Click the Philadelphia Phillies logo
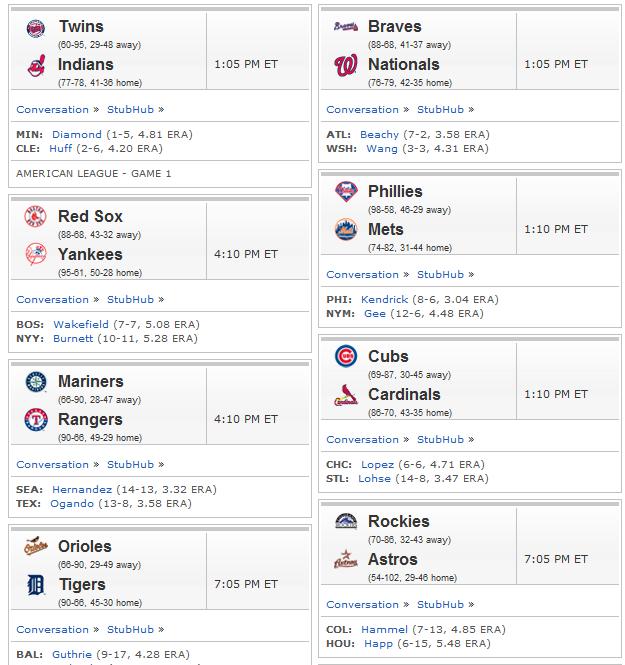The image size is (625, 665). (x=346, y=192)
